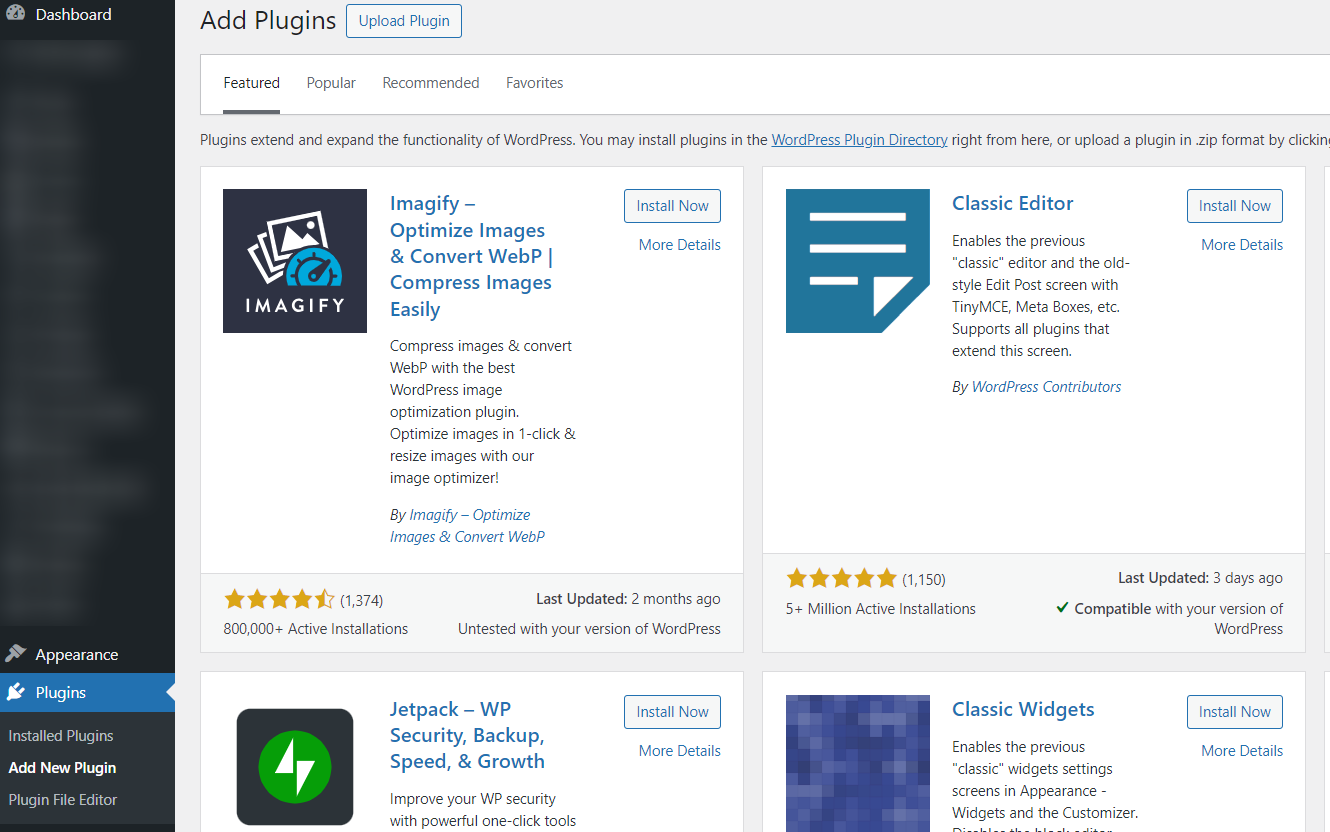Click 'Last Updated: 2 months ago' text
The image size is (1330, 832).
[x=628, y=599]
